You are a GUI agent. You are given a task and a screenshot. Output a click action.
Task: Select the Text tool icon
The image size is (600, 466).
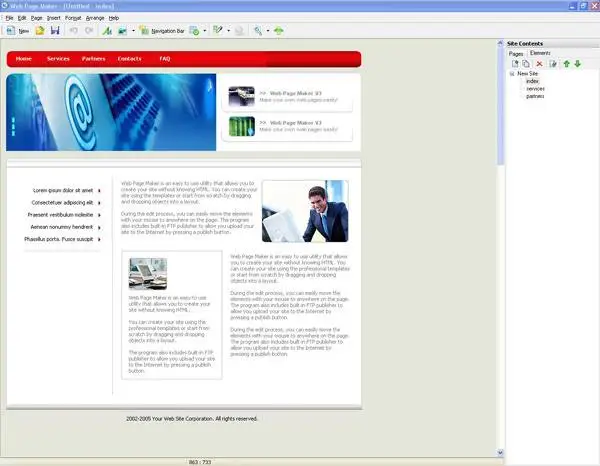pyautogui.click(x=107, y=31)
